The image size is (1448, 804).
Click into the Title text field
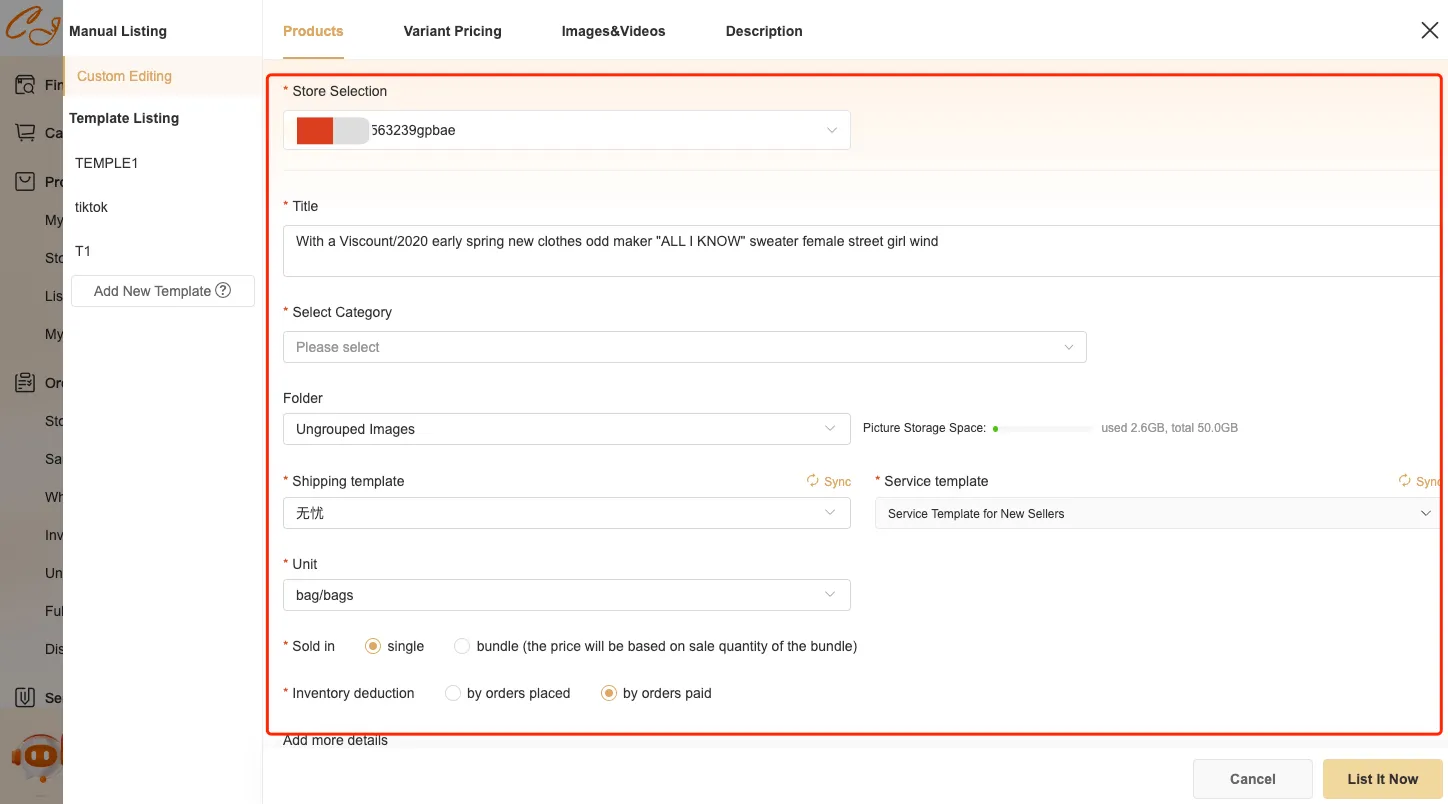[860, 251]
